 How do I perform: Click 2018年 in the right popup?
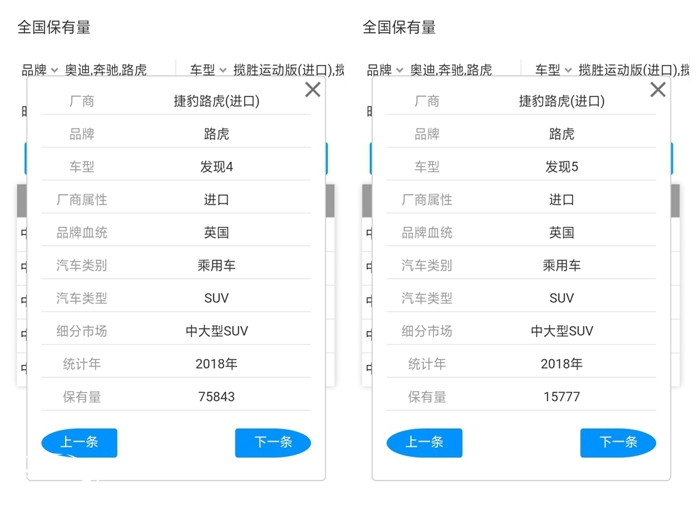click(562, 364)
